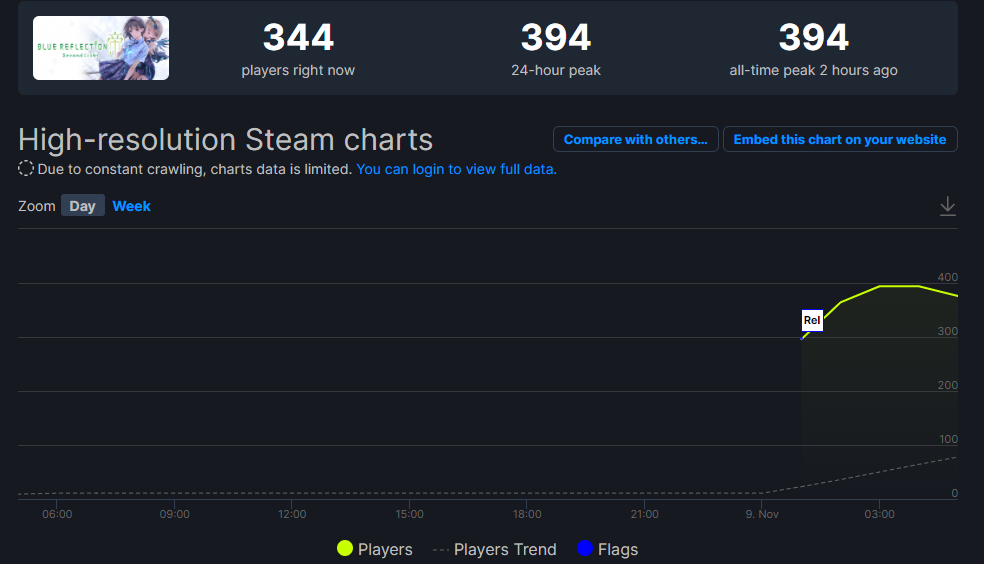The image size is (984, 564).
Task: Click the all-time peak 394 stat
Action: (813, 48)
